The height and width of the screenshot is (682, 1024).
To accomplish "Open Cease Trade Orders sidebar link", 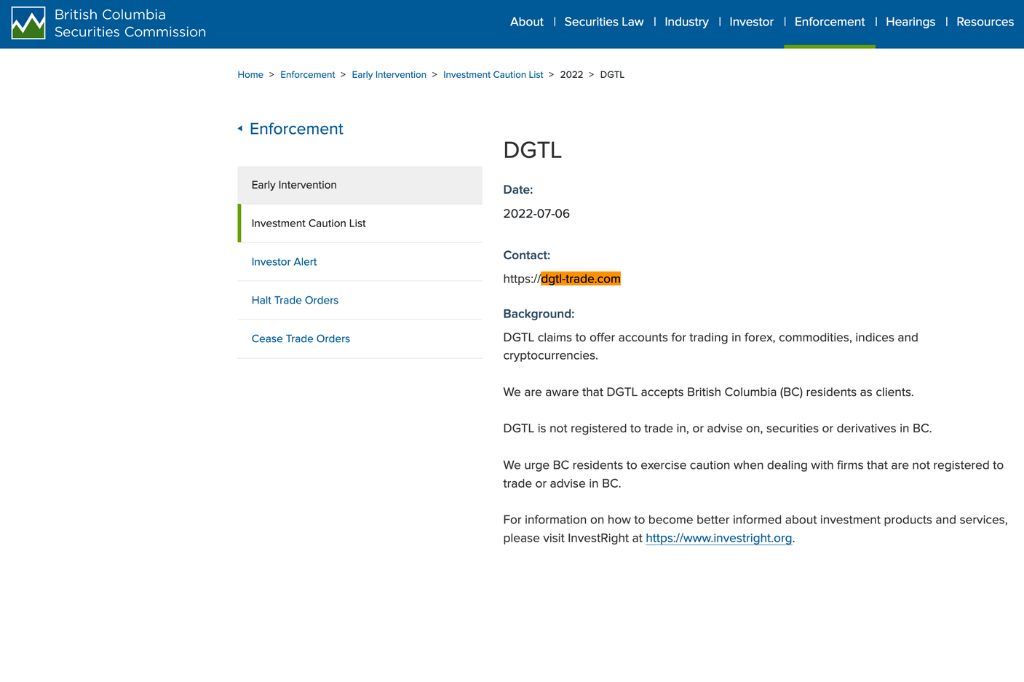I will click(x=300, y=339).
